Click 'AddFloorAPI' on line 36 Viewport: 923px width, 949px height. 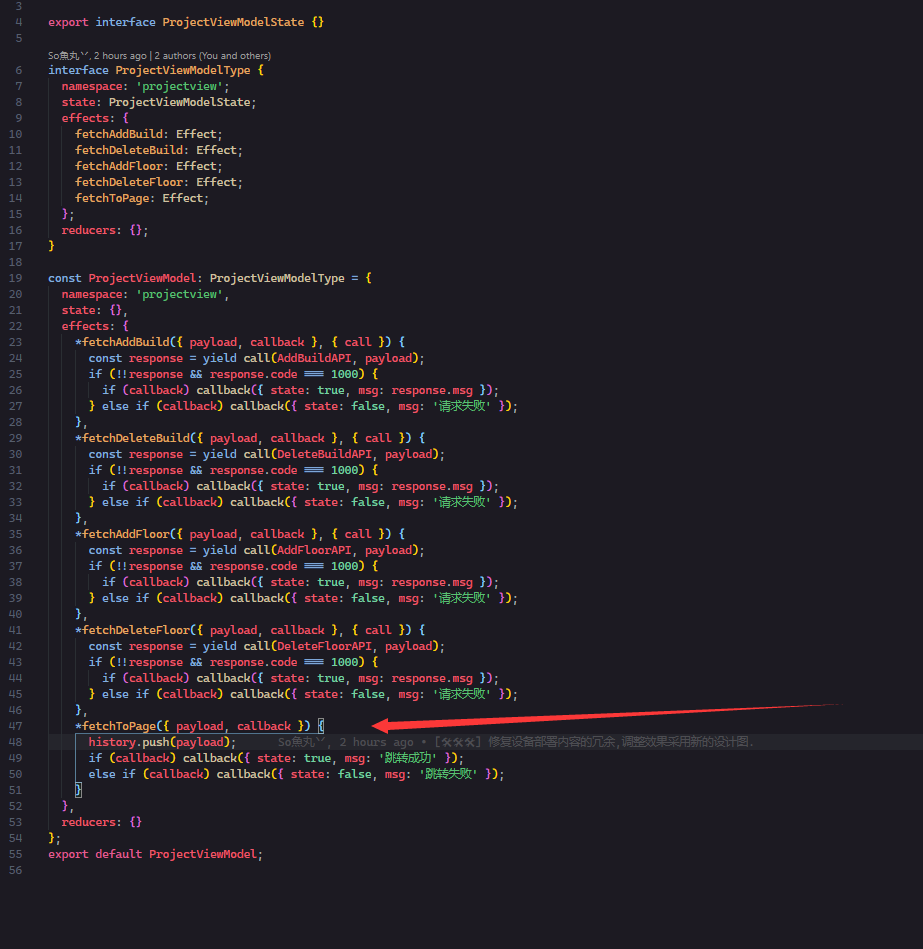coord(314,551)
